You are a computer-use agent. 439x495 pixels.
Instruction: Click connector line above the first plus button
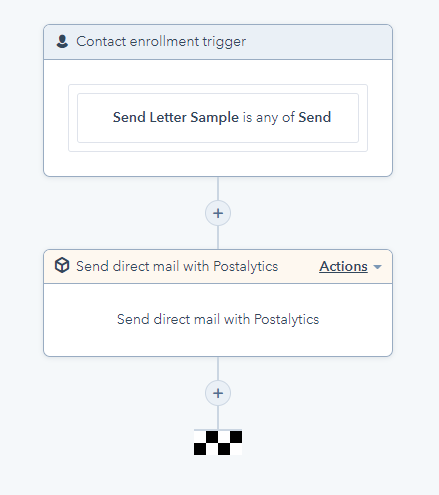point(218,189)
